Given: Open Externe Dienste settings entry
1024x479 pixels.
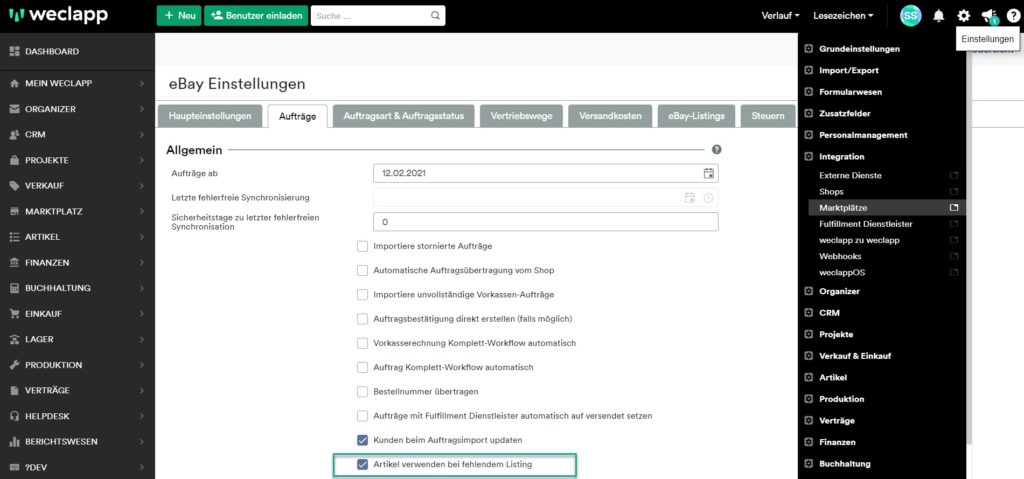Looking at the screenshot, I should coord(850,176).
